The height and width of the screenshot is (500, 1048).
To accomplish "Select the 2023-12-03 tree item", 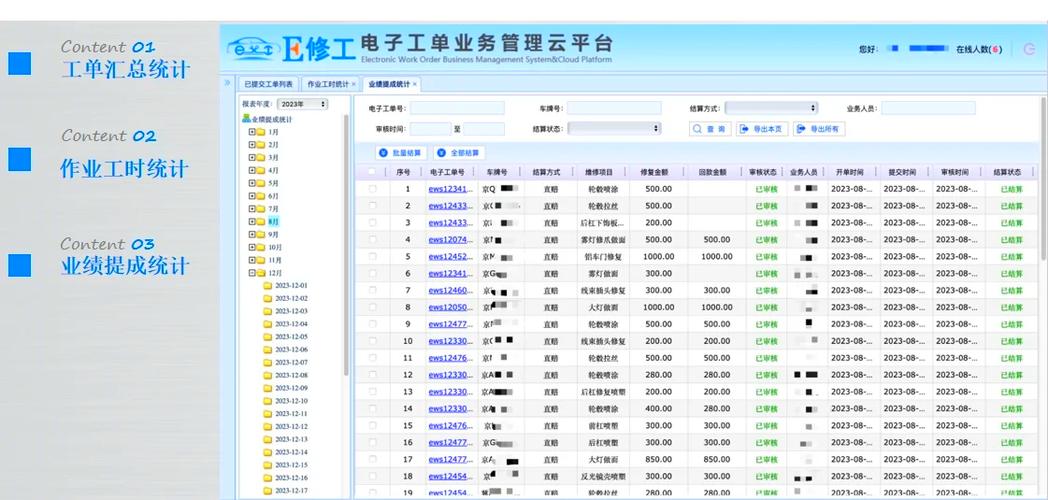I will pos(291,311).
